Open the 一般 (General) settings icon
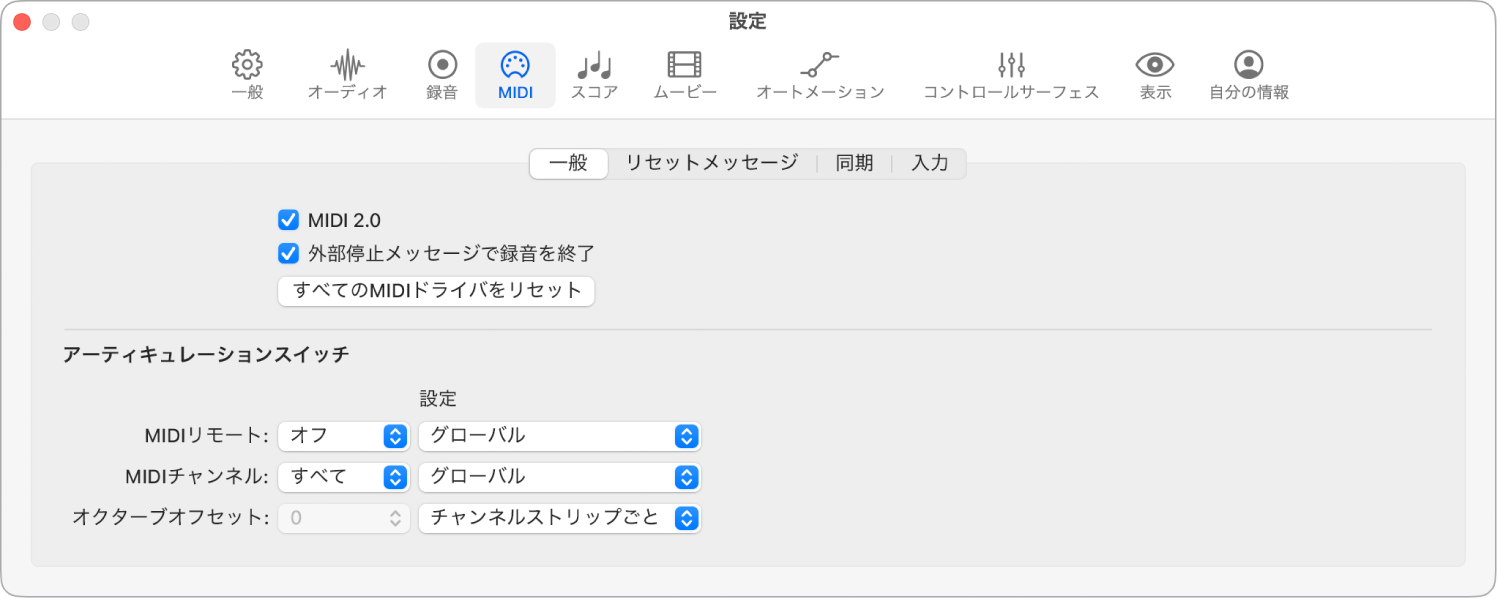The width and height of the screenshot is (1498, 599). coord(246,72)
